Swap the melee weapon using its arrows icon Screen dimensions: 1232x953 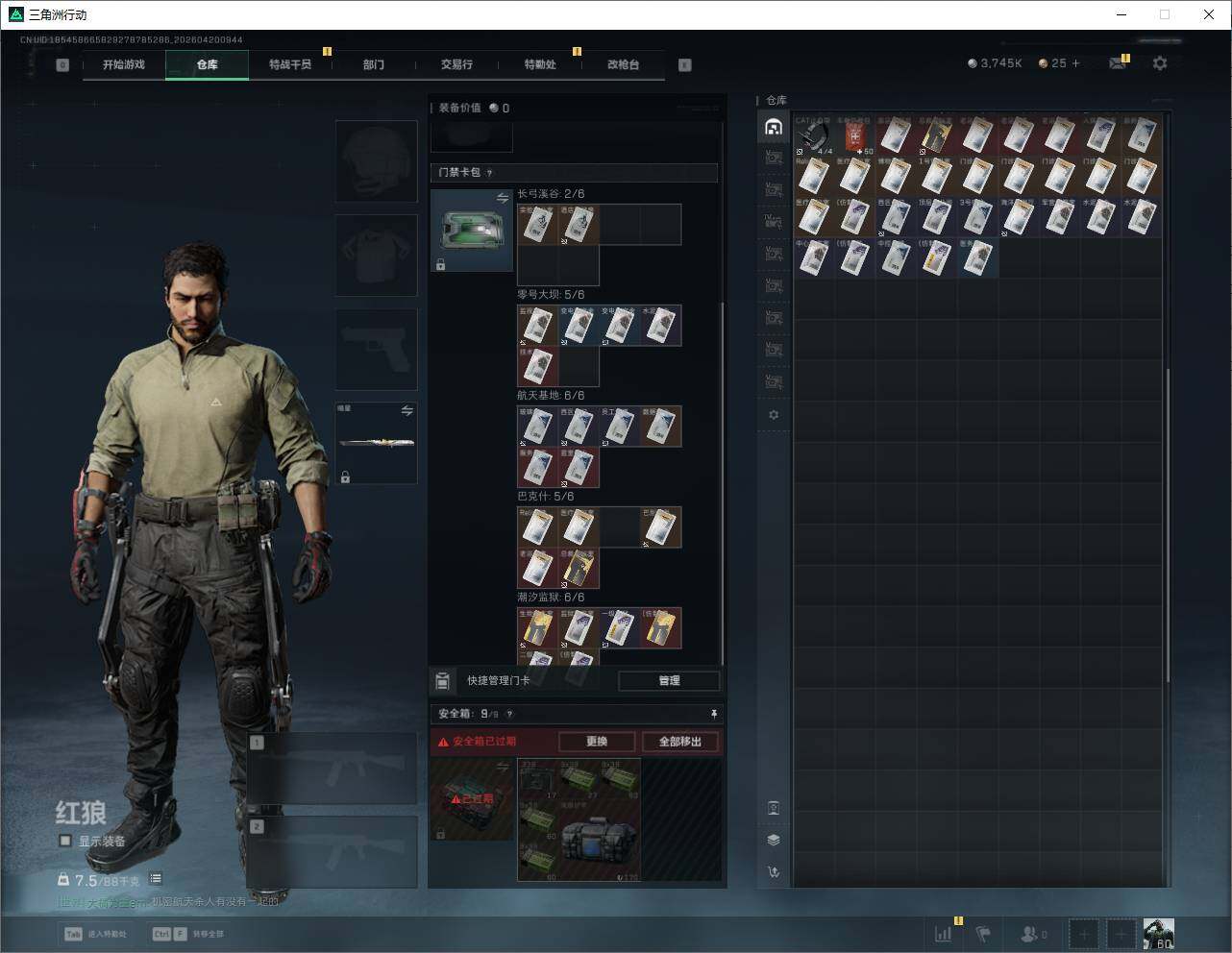point(407,410)
